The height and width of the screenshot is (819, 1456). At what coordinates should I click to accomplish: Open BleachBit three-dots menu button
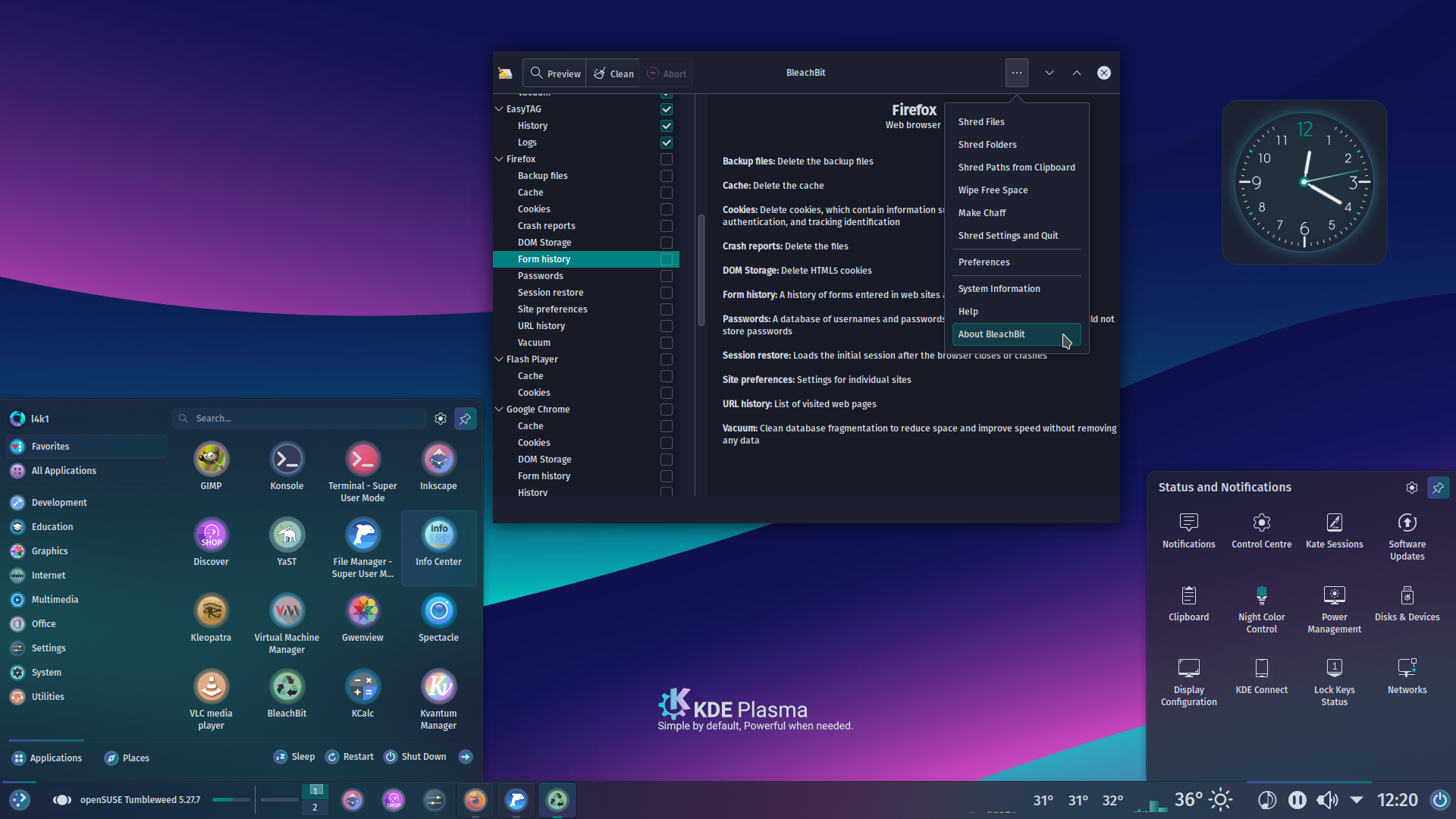pyautogui.click(x=1016, y=73)
